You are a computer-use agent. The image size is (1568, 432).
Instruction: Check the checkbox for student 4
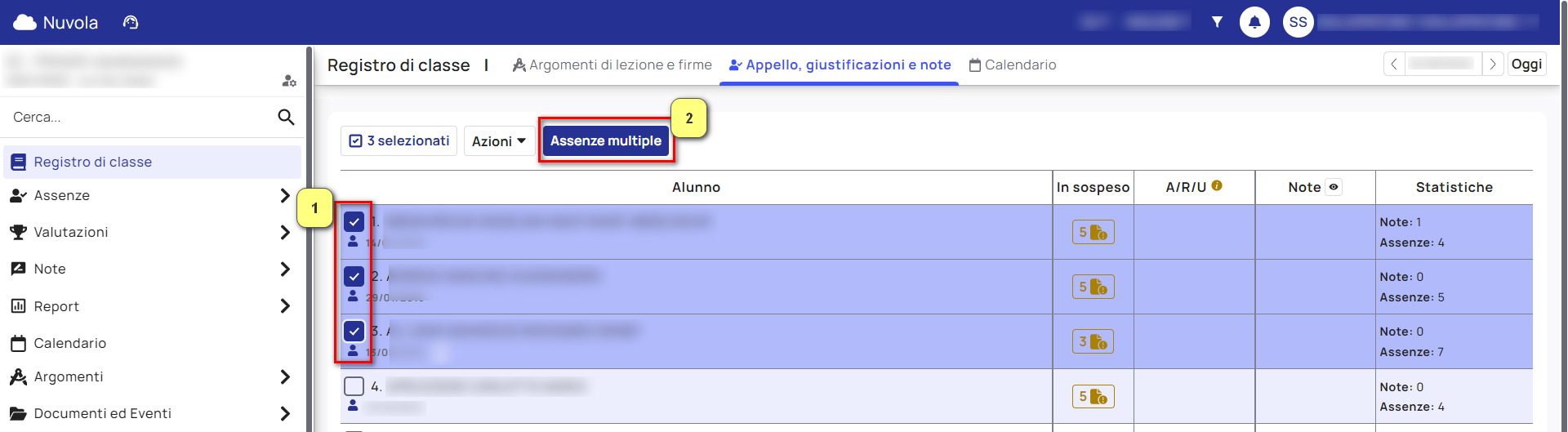point(354,385)
